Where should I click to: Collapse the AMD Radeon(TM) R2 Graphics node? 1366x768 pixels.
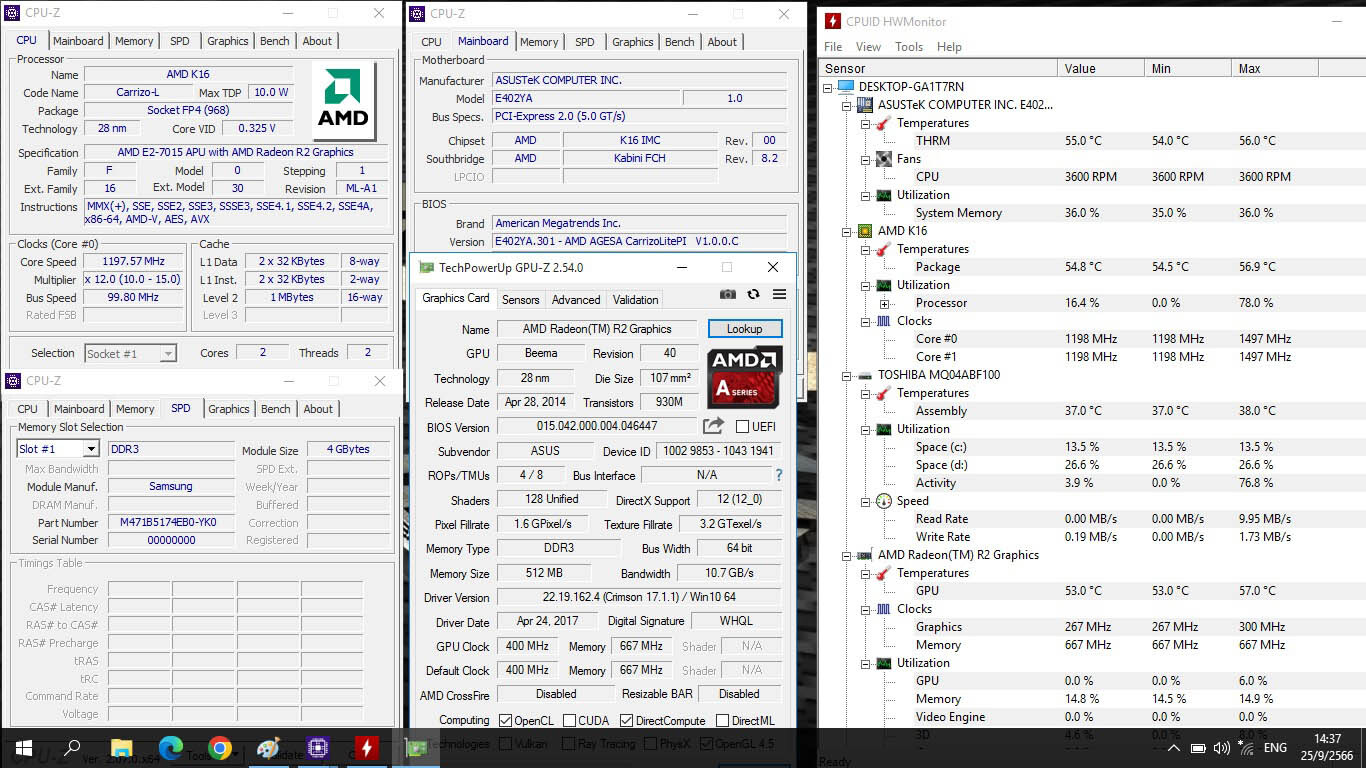(847, 555)
